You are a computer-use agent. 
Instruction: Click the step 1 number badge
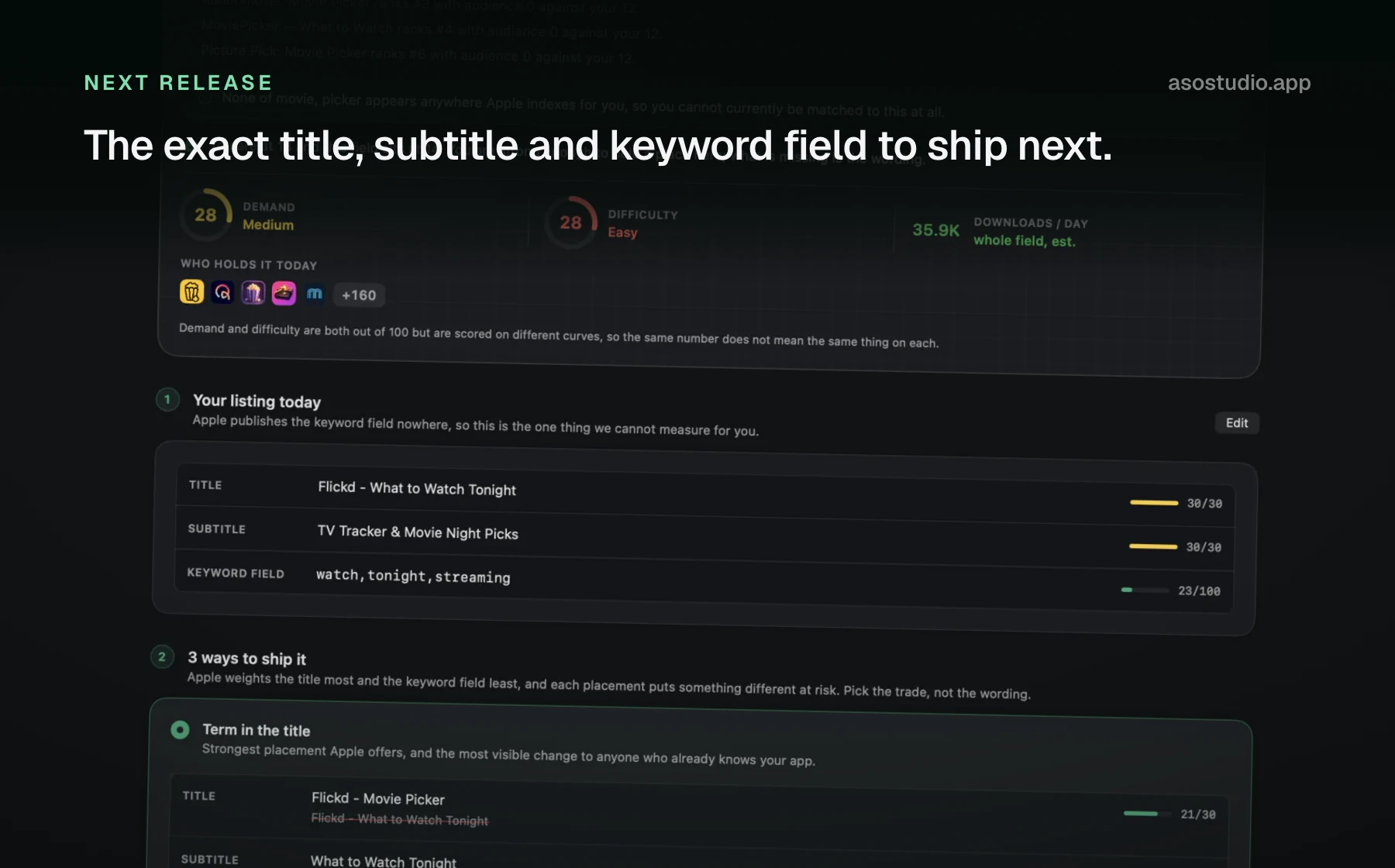[167, 399]
